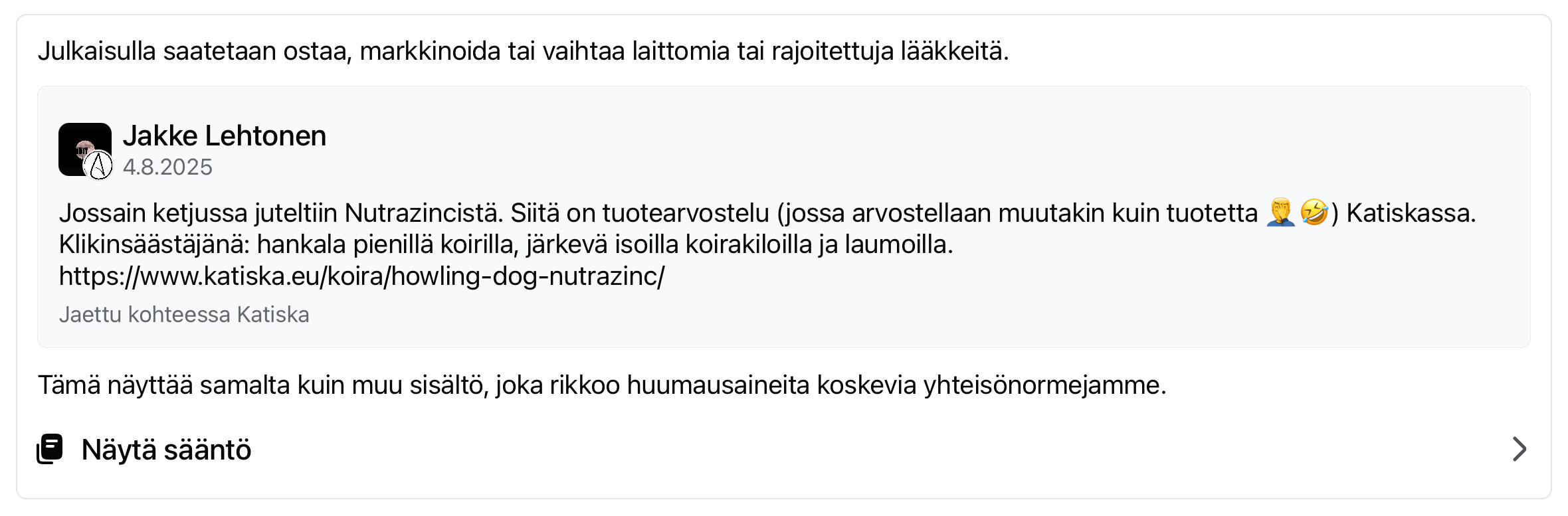Click the Jaettu kohteessa Katiska caption
The height and width of the screenshot is (516, 1568).
(184, 315)
